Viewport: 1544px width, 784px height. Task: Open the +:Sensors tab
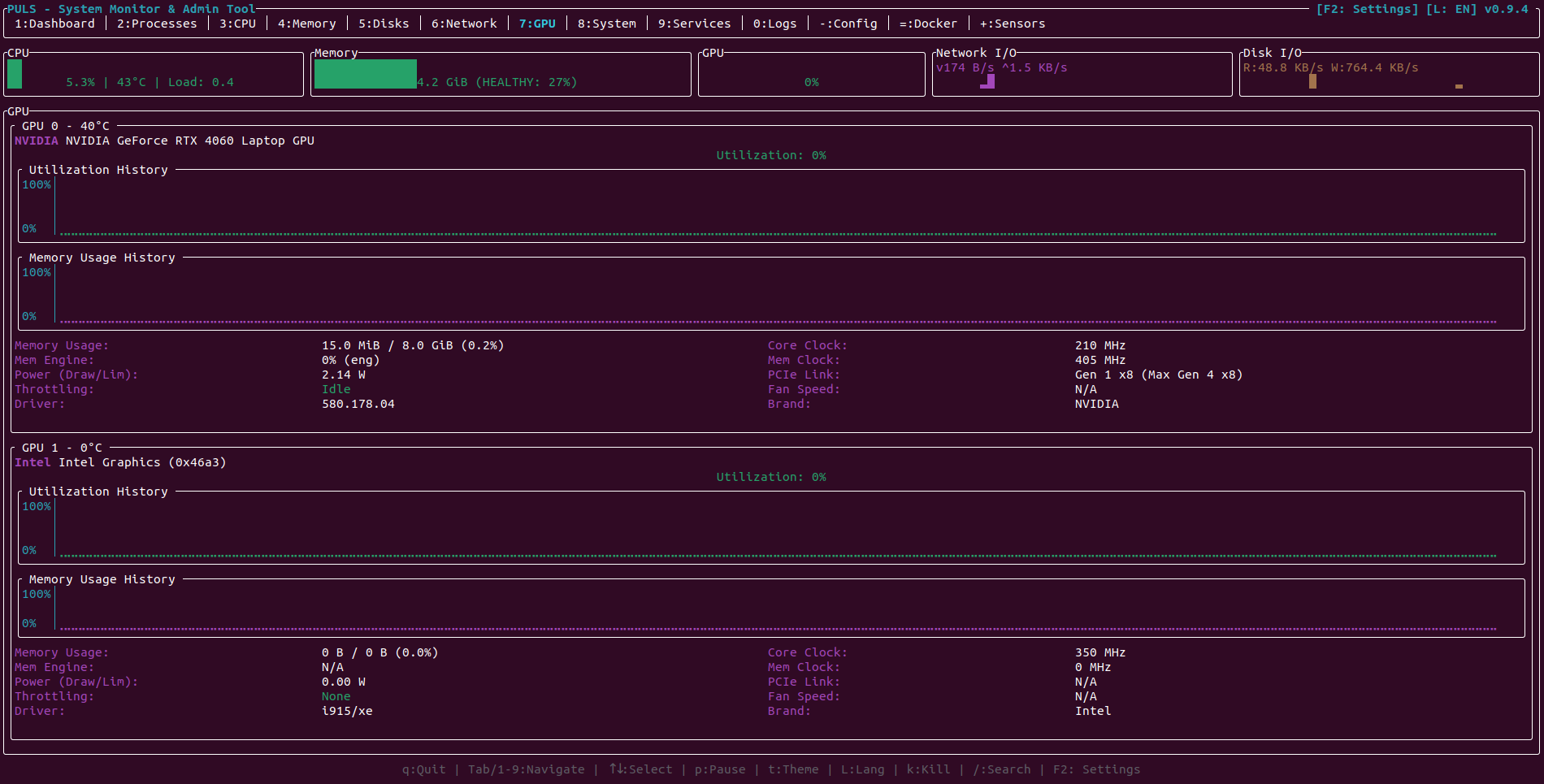[x=1013, y=24]
